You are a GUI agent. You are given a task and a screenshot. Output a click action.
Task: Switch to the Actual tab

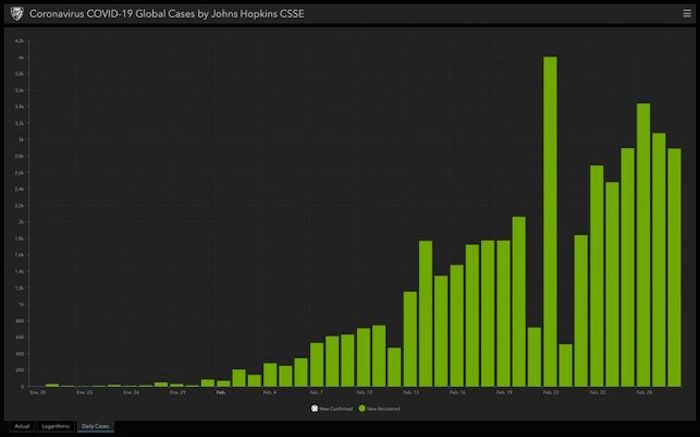pyautogui.click(x=22, y=426)
